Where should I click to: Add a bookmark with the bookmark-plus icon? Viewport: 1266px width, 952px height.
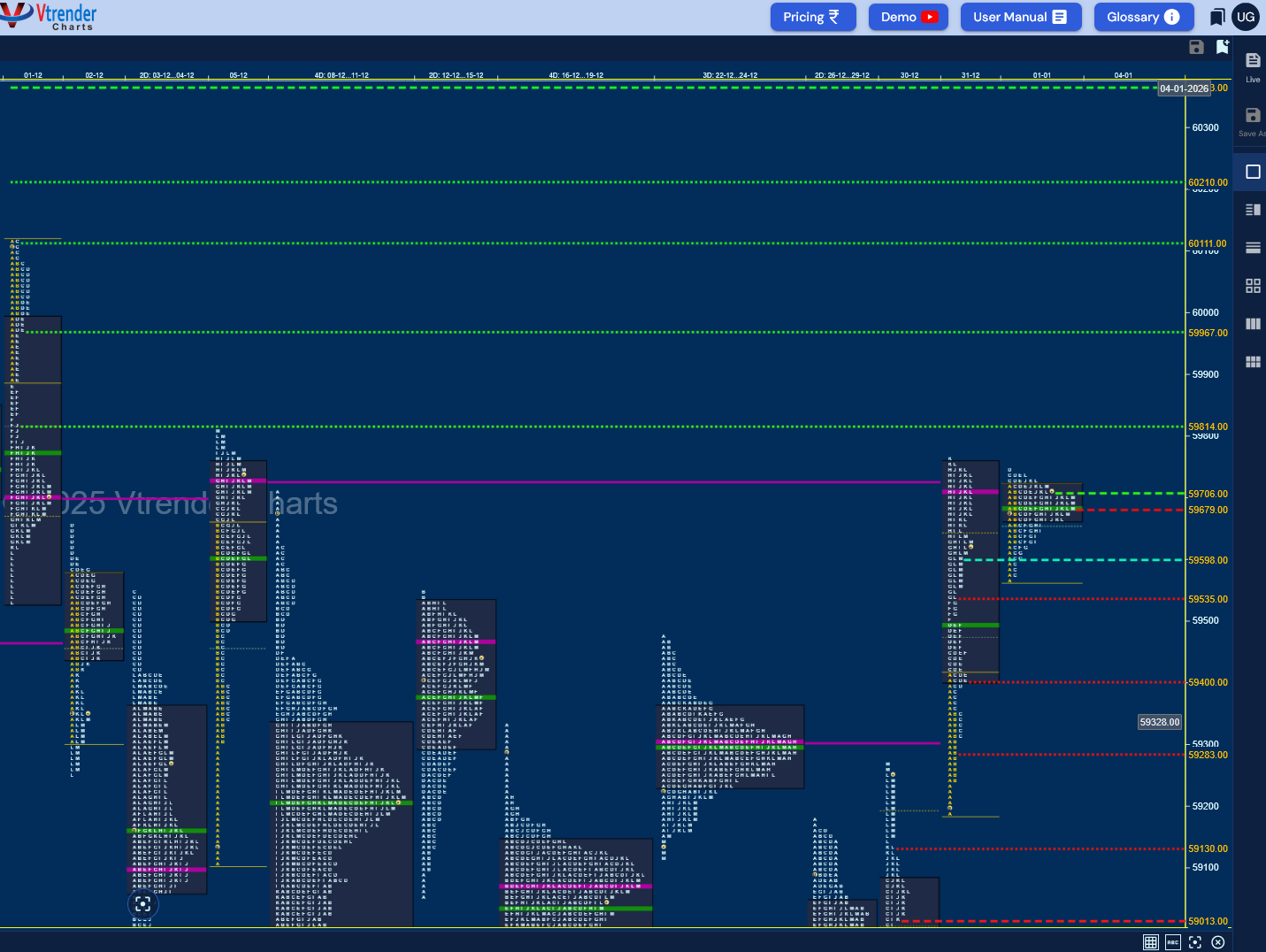[x=1223, y=47]
